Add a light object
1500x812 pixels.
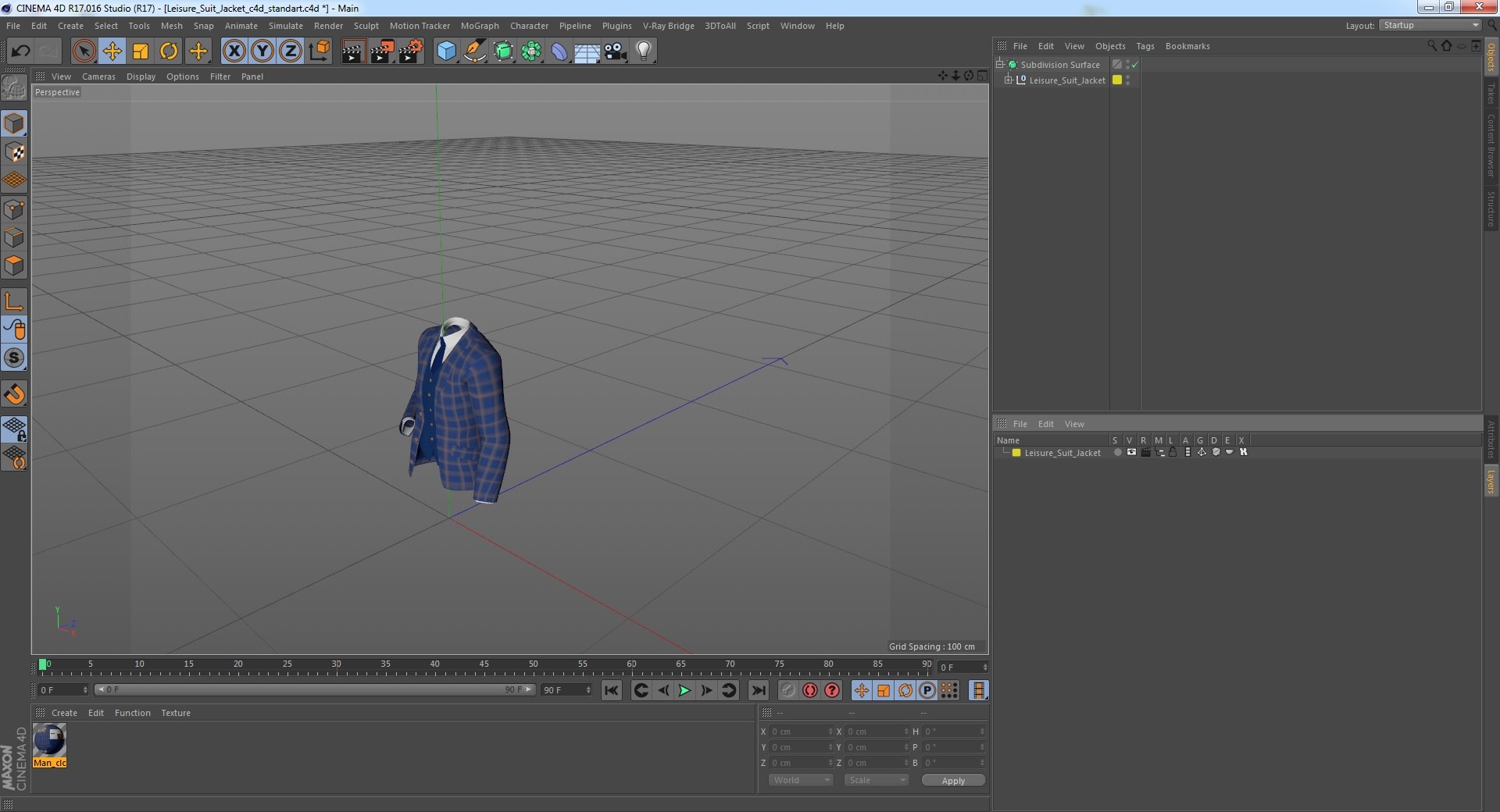(x=643, y=52)
